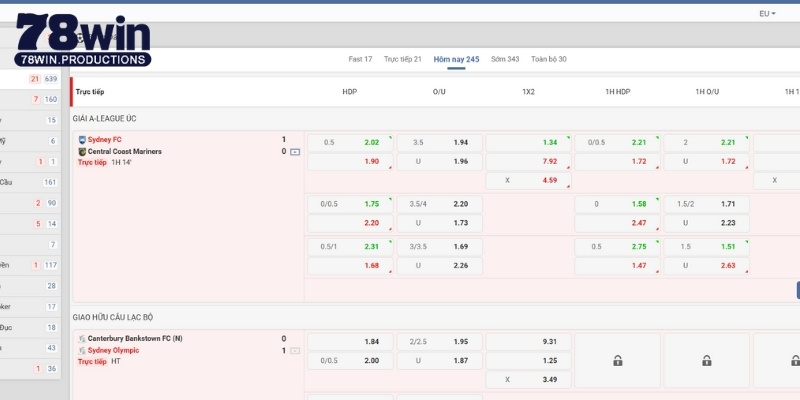Select HDP odds 2.02 for Sydney FC
This screenshot has height=400, width=800.
(x=350, y=142)
